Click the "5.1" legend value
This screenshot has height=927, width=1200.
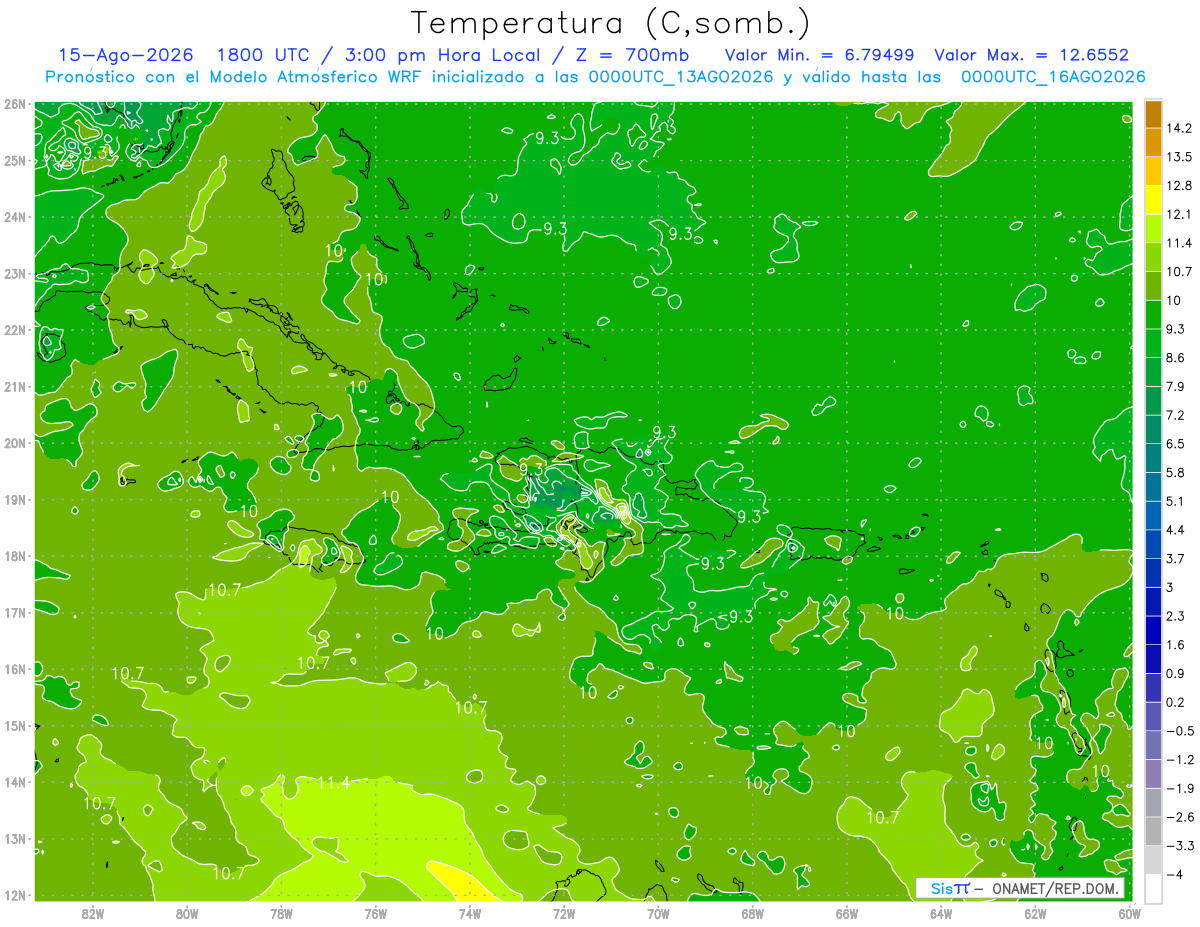coord(1175,501)
